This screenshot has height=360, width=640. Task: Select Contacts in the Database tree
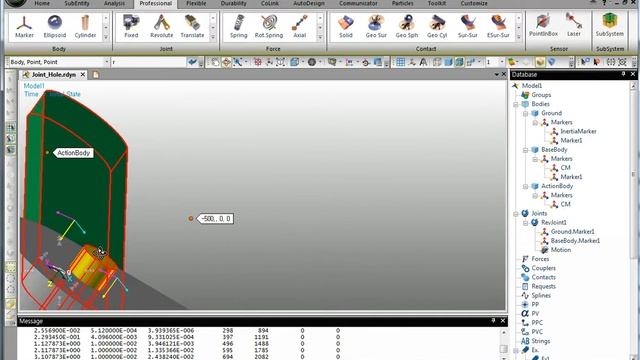pyautogui.click(x=543, y=277)
